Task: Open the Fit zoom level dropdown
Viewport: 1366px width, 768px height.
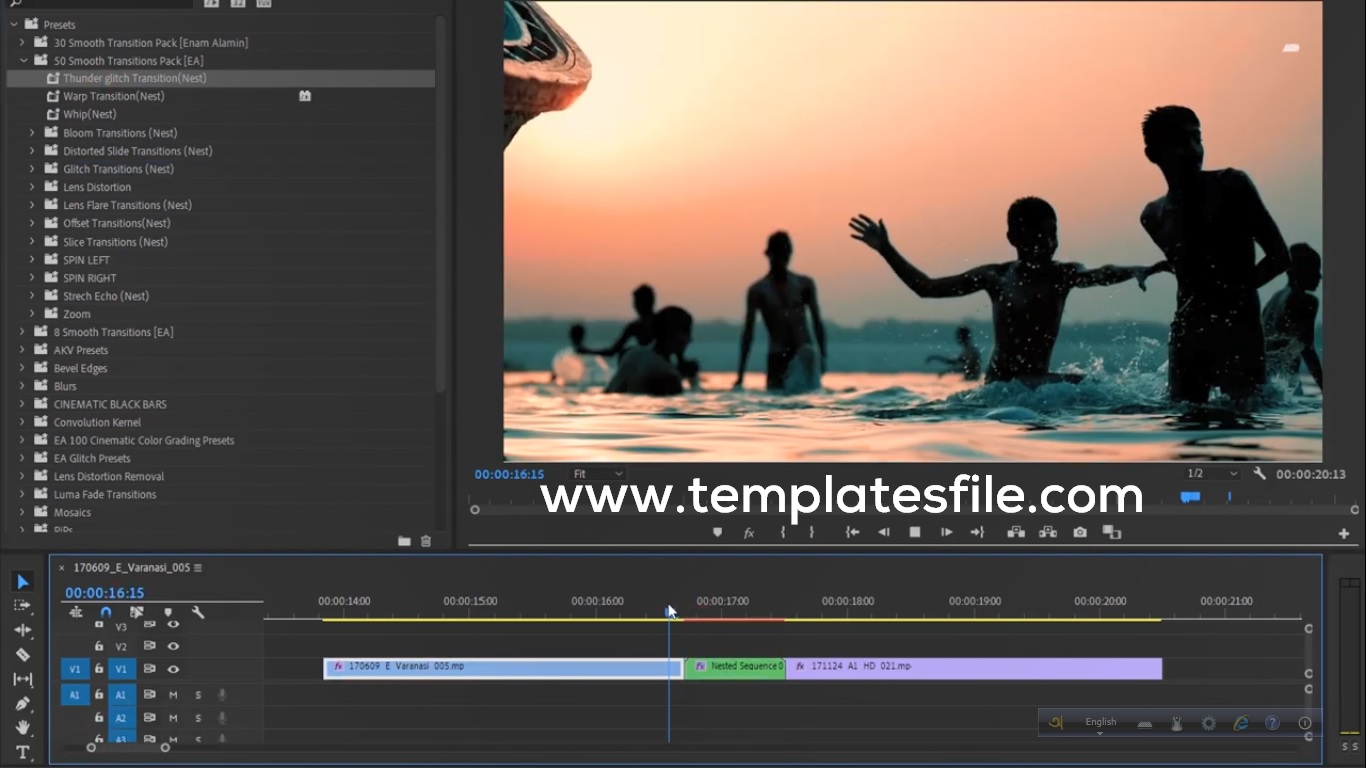Action: tap(598, 474)
